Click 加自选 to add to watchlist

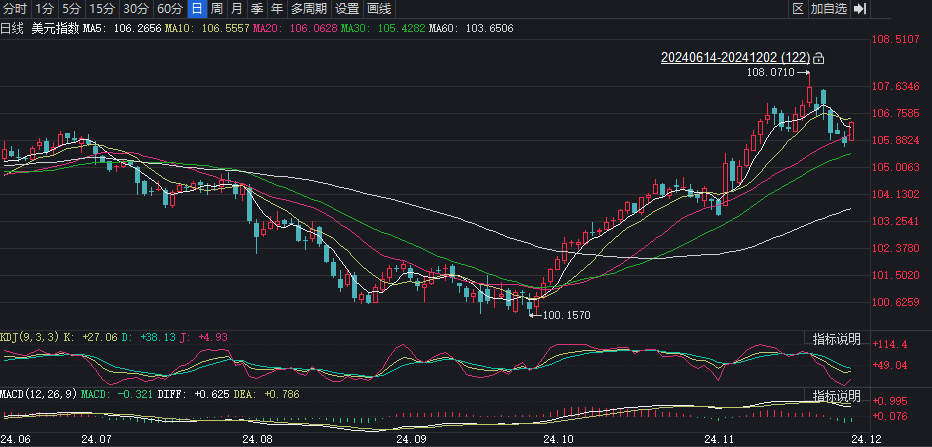[828, 9]
